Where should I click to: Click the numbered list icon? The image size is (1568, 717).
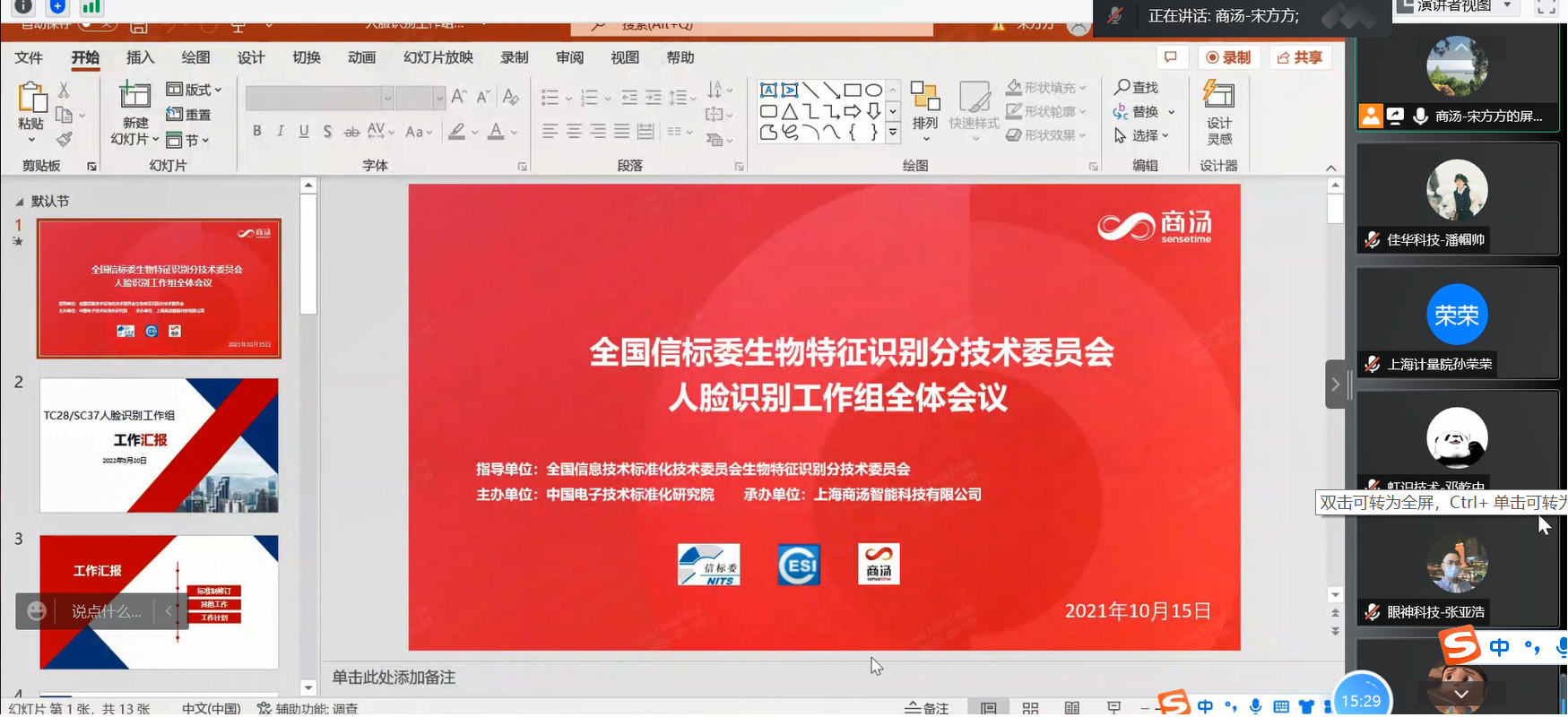pyautogui.click(x=589, y=97)
